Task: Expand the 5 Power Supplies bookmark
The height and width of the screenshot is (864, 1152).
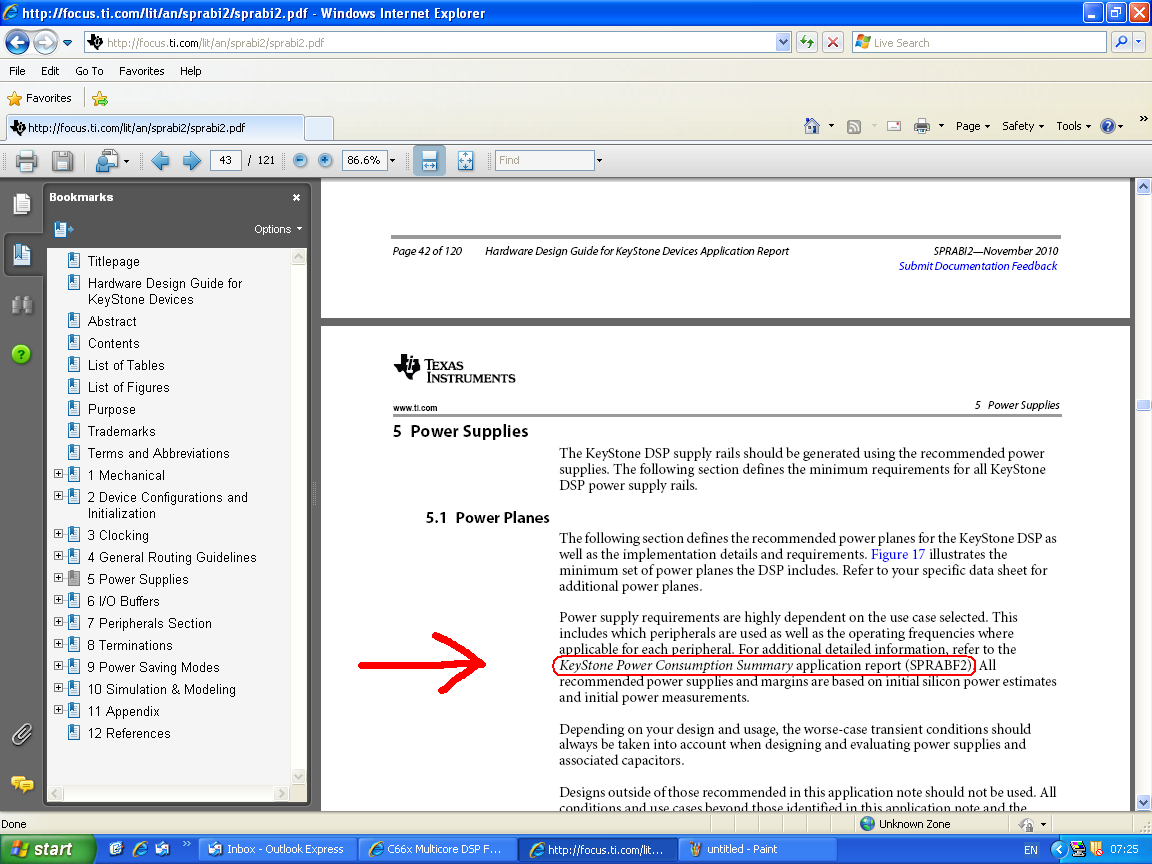Action: [59, 578]
